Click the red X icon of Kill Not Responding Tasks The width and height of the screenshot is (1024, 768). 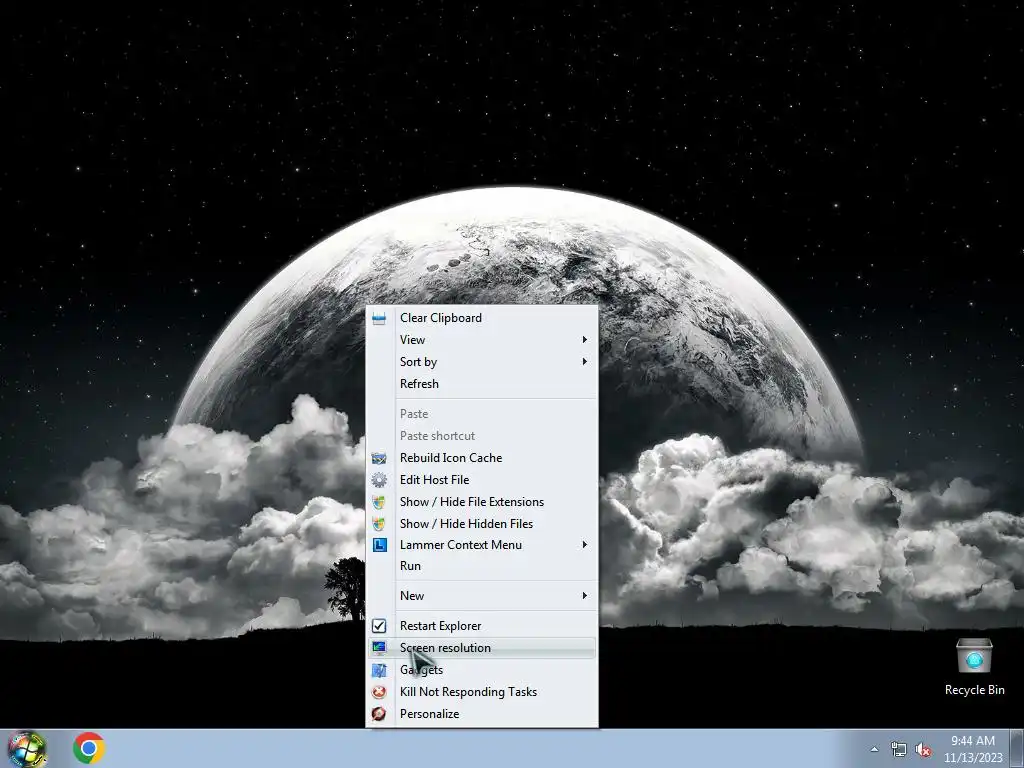[379, 692]
